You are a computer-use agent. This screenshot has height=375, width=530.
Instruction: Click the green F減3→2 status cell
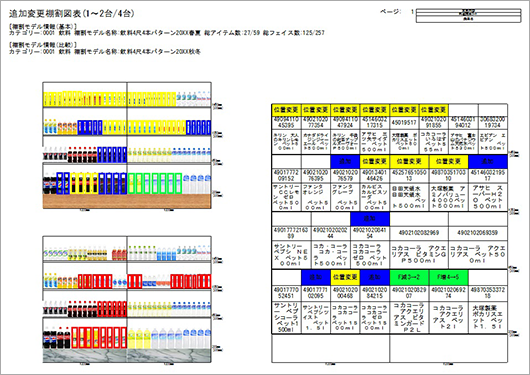(x=409, y=277)
